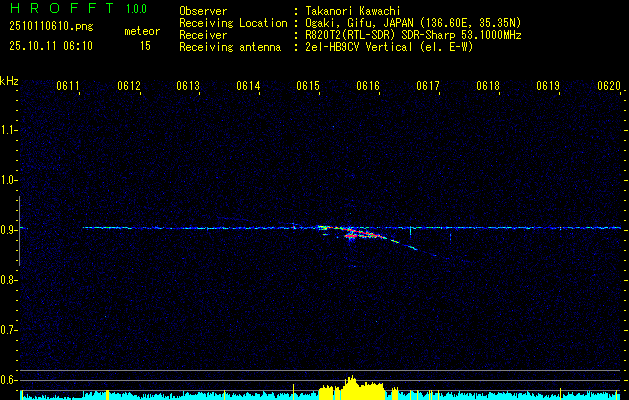Click the 0.8 kHz axis label
Screen dimensions: 629x400
click(x=8, y=280)
